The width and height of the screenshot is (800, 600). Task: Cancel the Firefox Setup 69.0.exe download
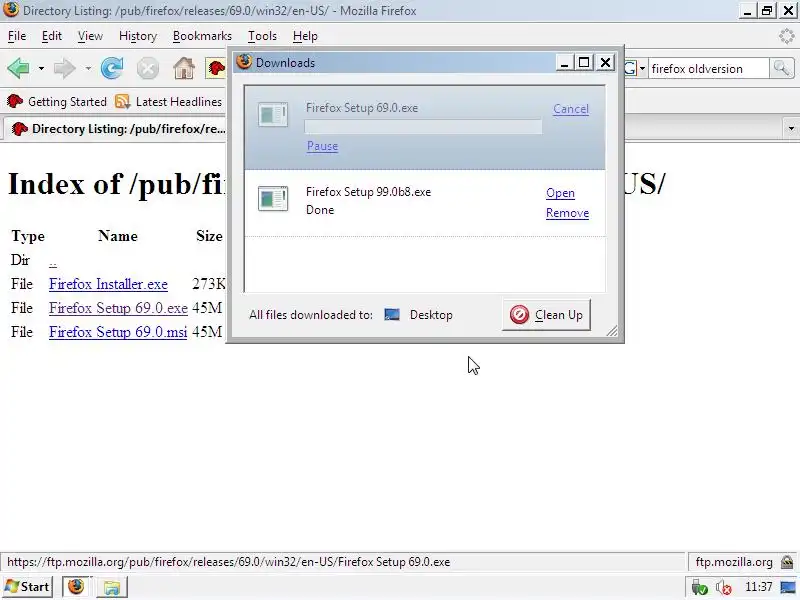[571, 109]
